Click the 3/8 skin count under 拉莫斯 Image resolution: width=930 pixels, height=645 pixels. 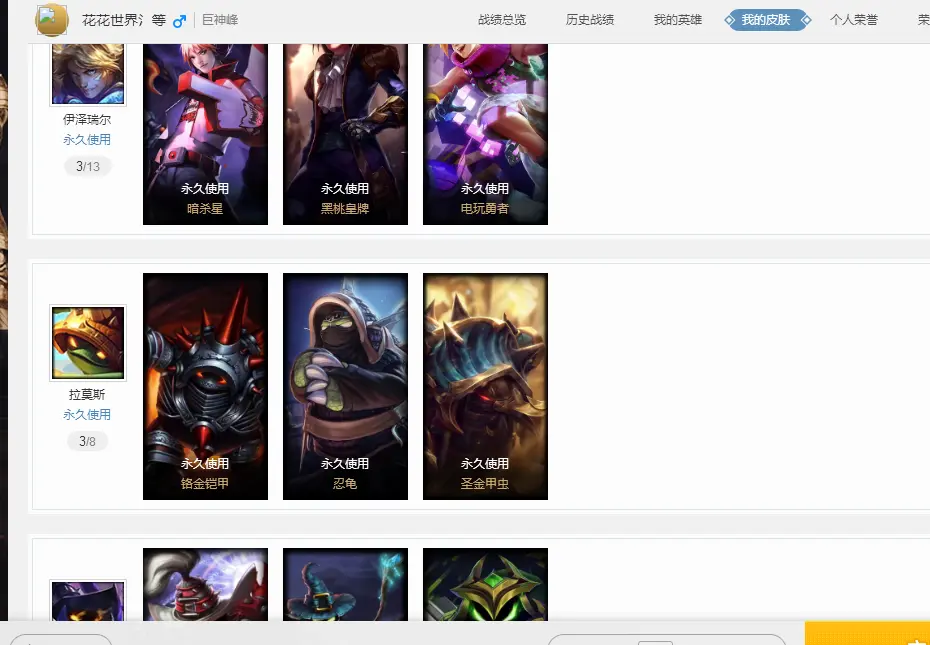[87, 441]
